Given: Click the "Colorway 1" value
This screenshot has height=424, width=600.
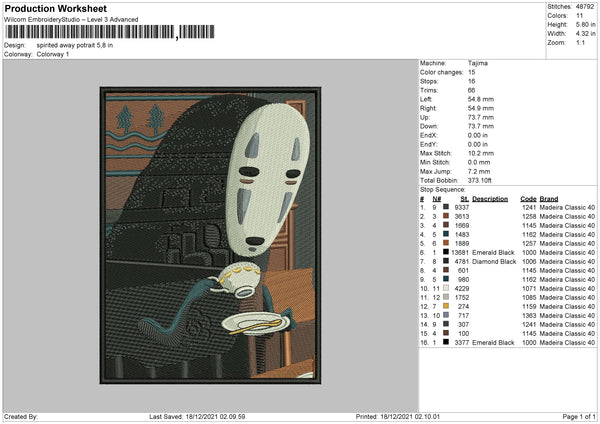Looking at the screenshot, I should (x=53, y=54).
